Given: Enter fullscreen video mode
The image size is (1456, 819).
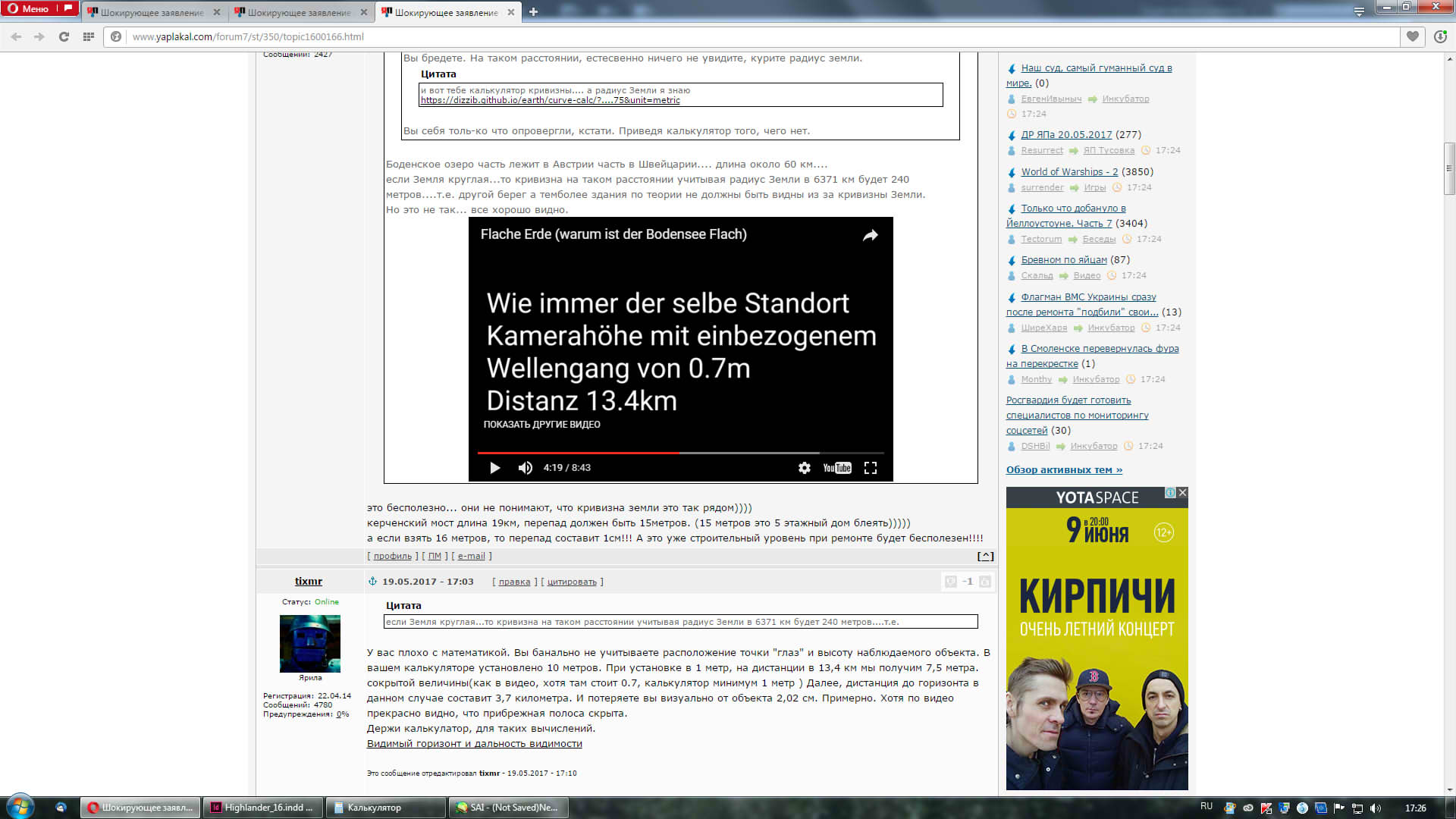Looking at the screenshot, I should 871,468.
